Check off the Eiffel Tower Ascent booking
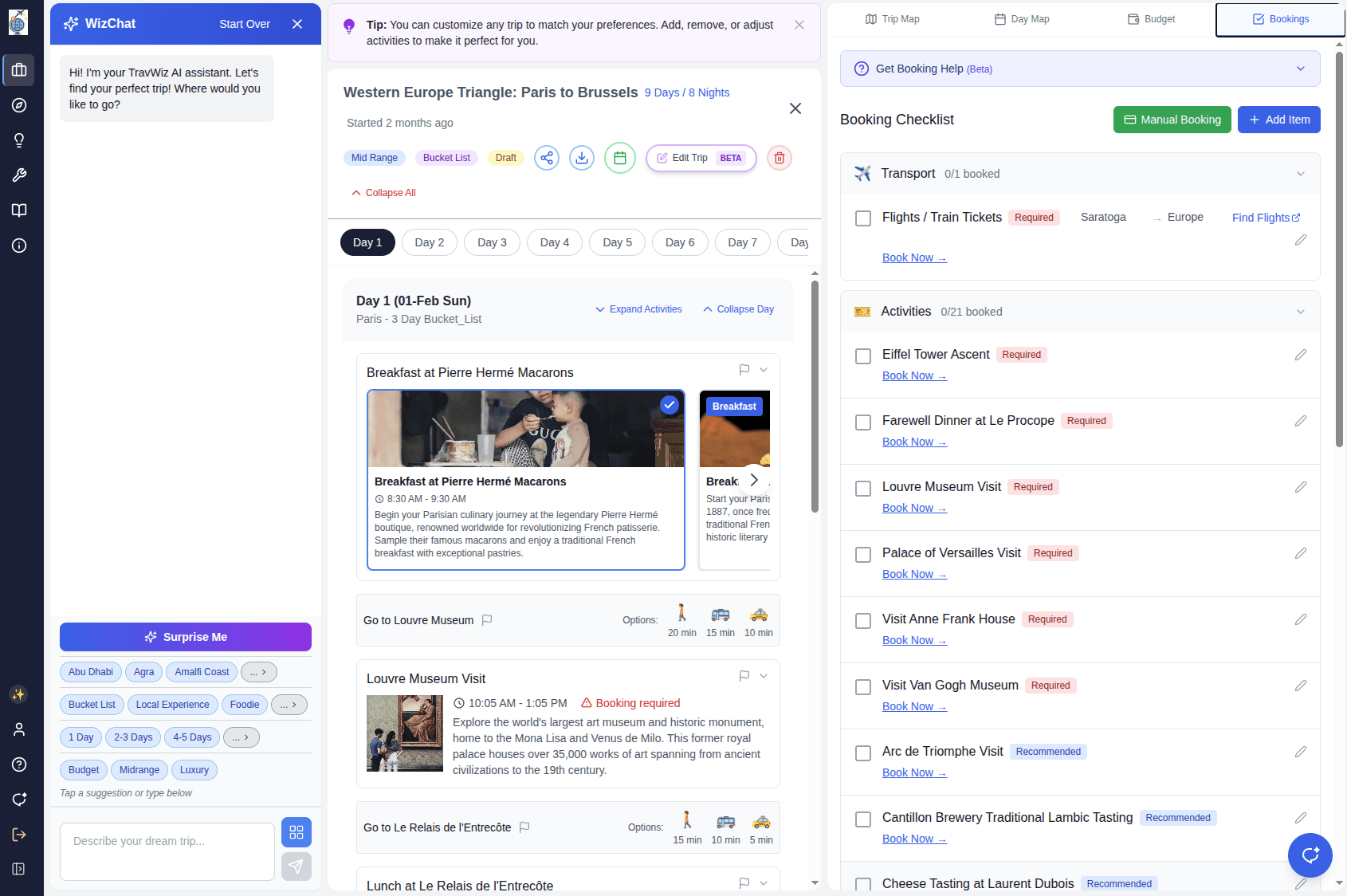This screenshot has width=1347, height=896. click(863, 356)
